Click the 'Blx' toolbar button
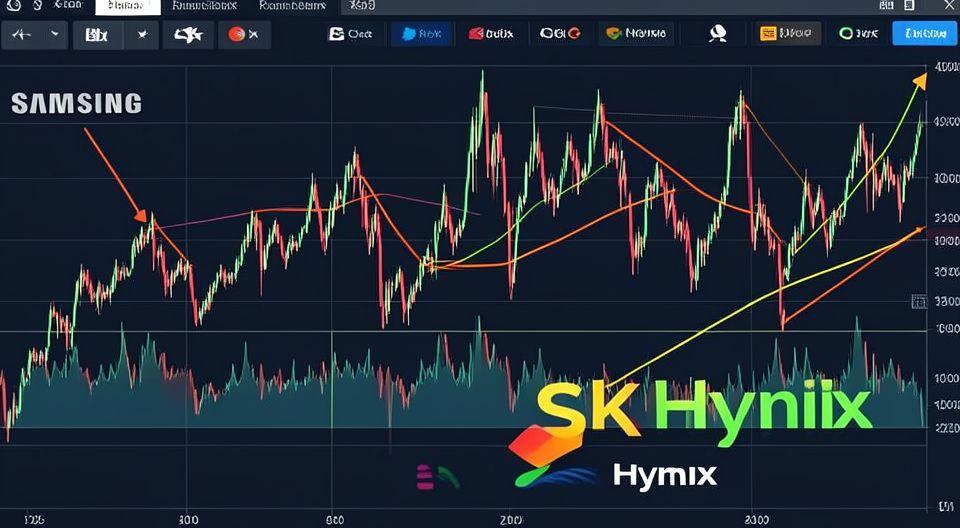 96,34
